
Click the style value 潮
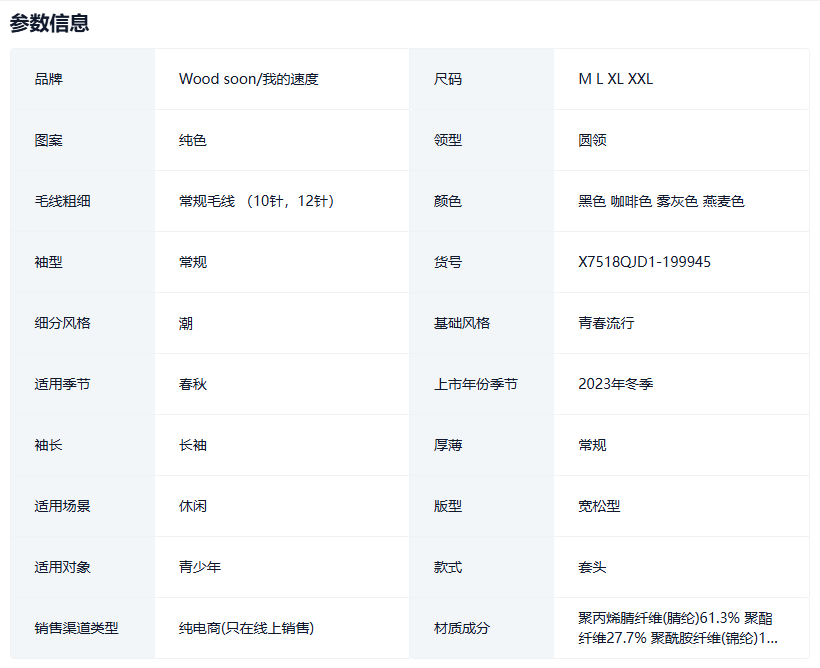pyautogui.click(x=186, y=323)
